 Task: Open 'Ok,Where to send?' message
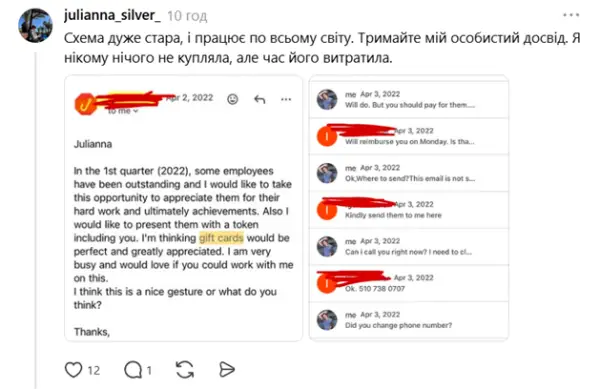point(409,173)
